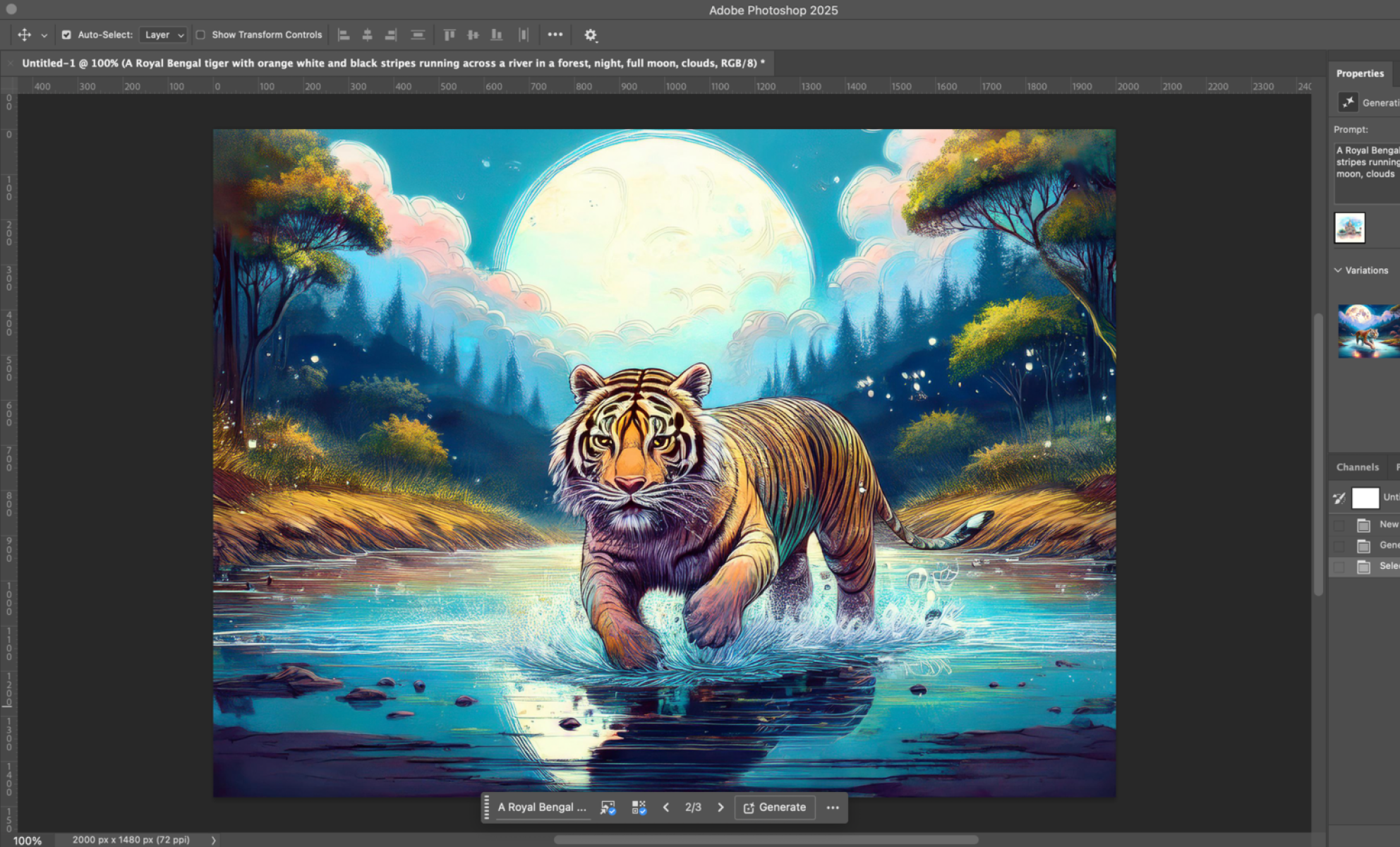This screenshot has height=847, width=1400.
Task: Select the Untitled-1 document tab
Action: tap(393, 63)
